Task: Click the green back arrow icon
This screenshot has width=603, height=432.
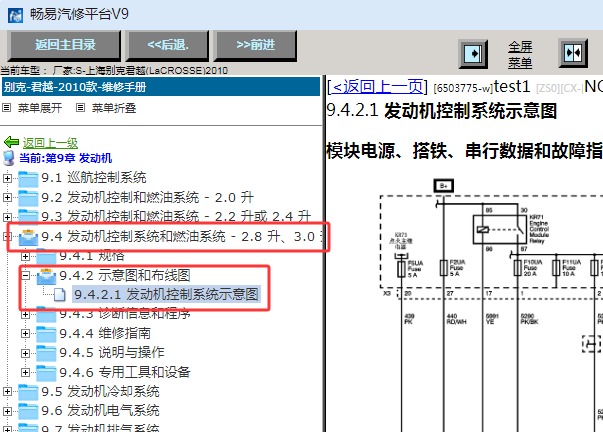Action: click(12, 142)
